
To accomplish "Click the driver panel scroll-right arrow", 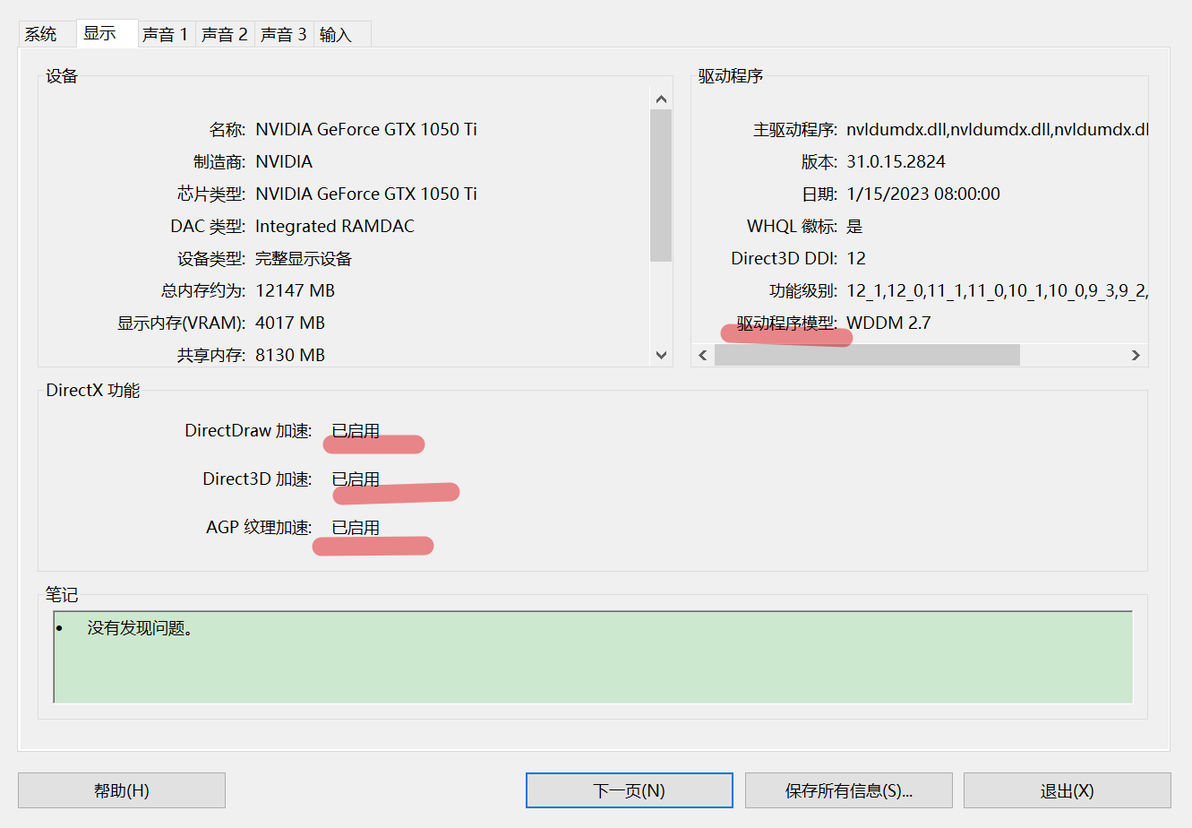I will click(x=1136, y=355).
